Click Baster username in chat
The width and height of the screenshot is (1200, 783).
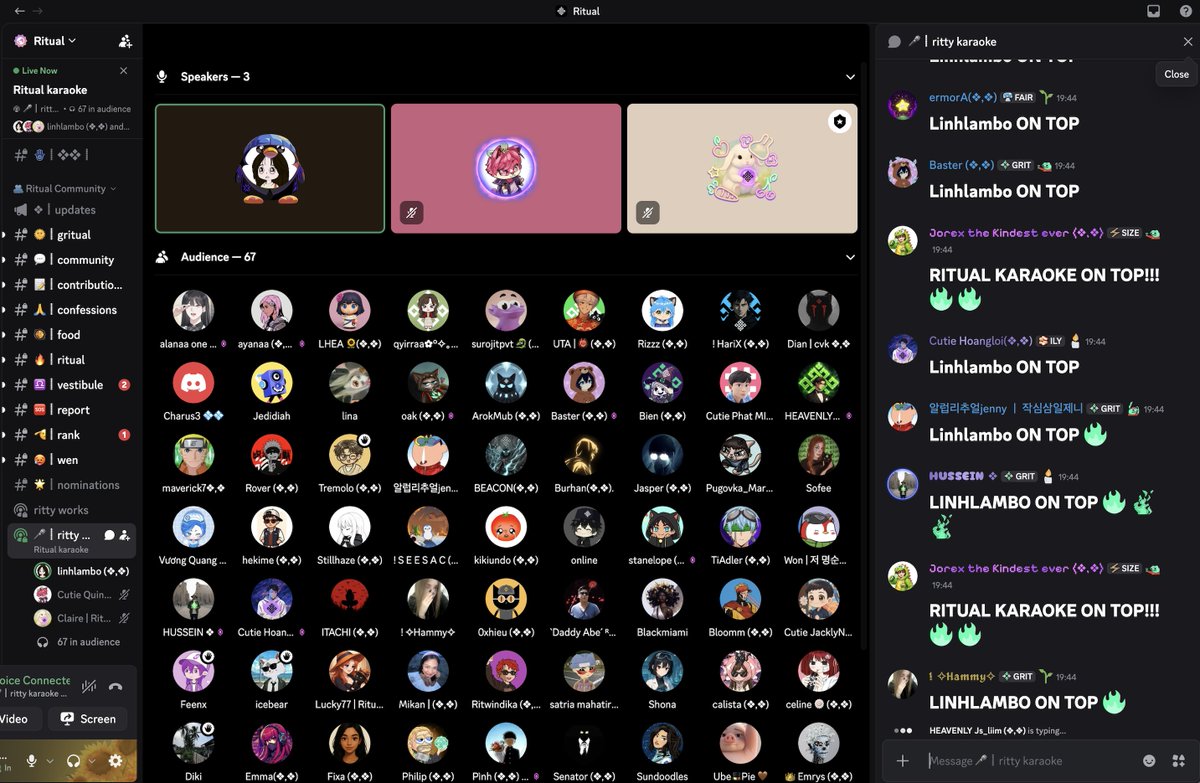[x=961, y=165]
